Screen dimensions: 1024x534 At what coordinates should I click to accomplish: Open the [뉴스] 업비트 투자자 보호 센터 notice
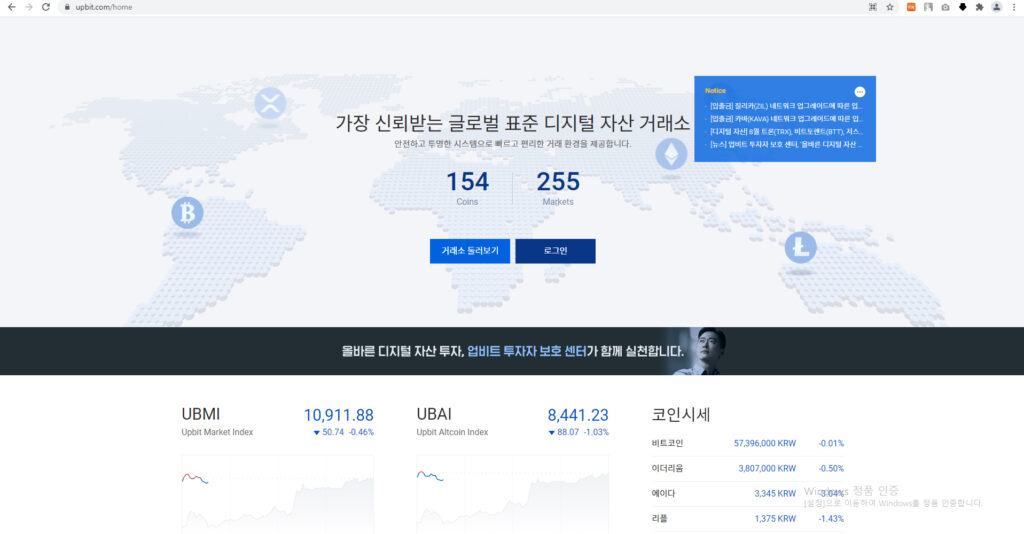(786, 144)
